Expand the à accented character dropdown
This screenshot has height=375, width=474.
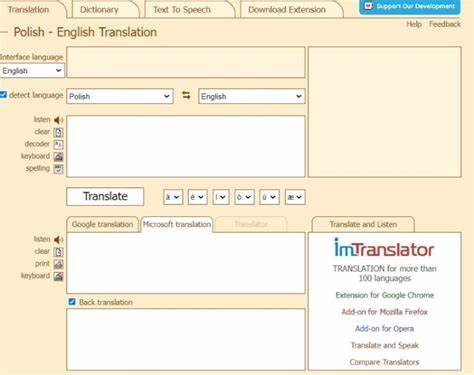173,197
